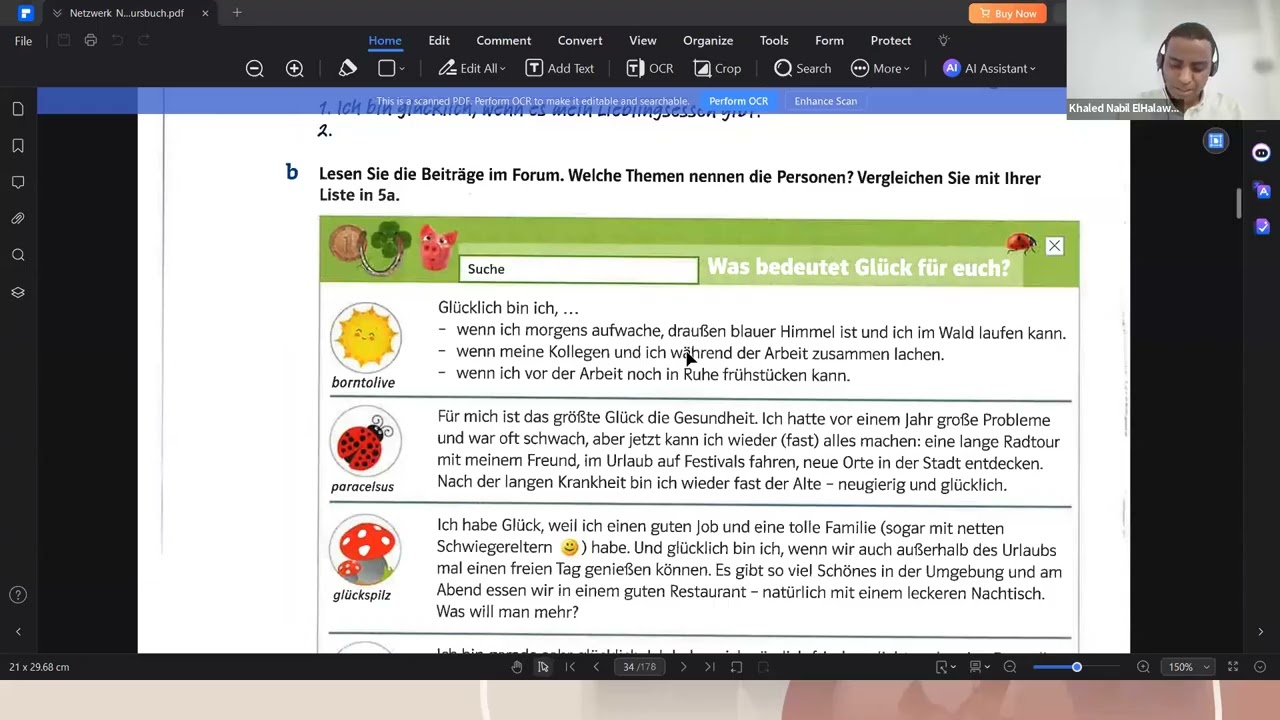Click the page number field
The image size is (1280, 720).
coord(640,667)
